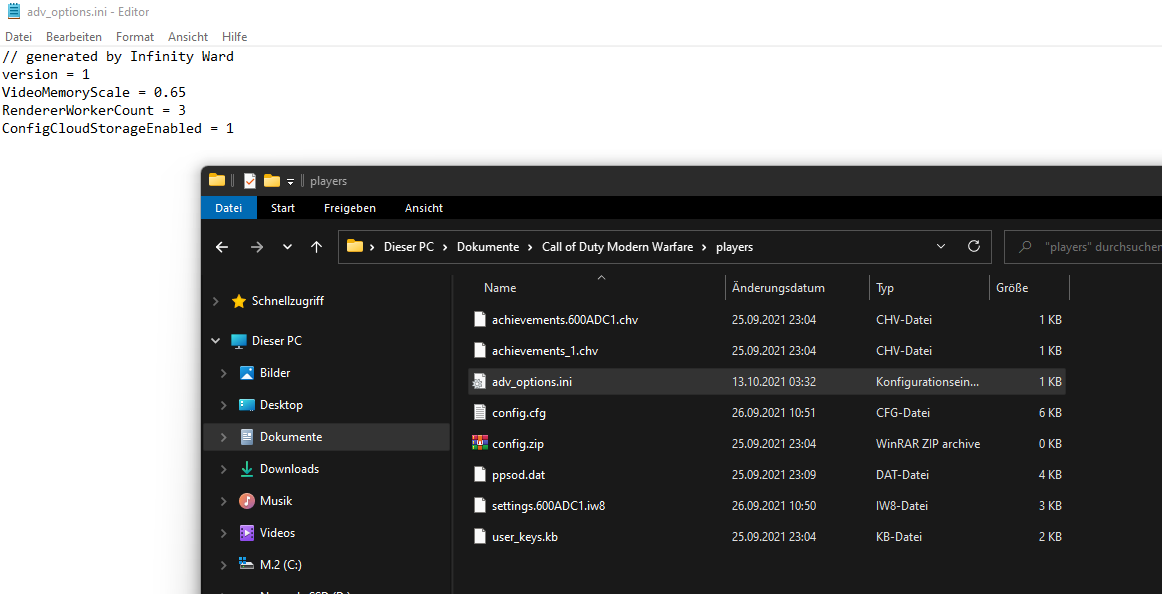Open Downloads from the navigation pane
Screen dimensions: 1162x594
point(289,468)
